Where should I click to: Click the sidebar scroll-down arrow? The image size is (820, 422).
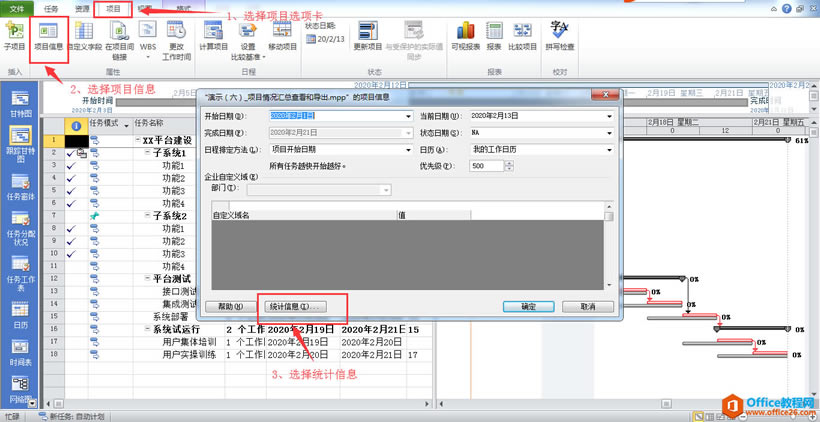pos(32,403)
